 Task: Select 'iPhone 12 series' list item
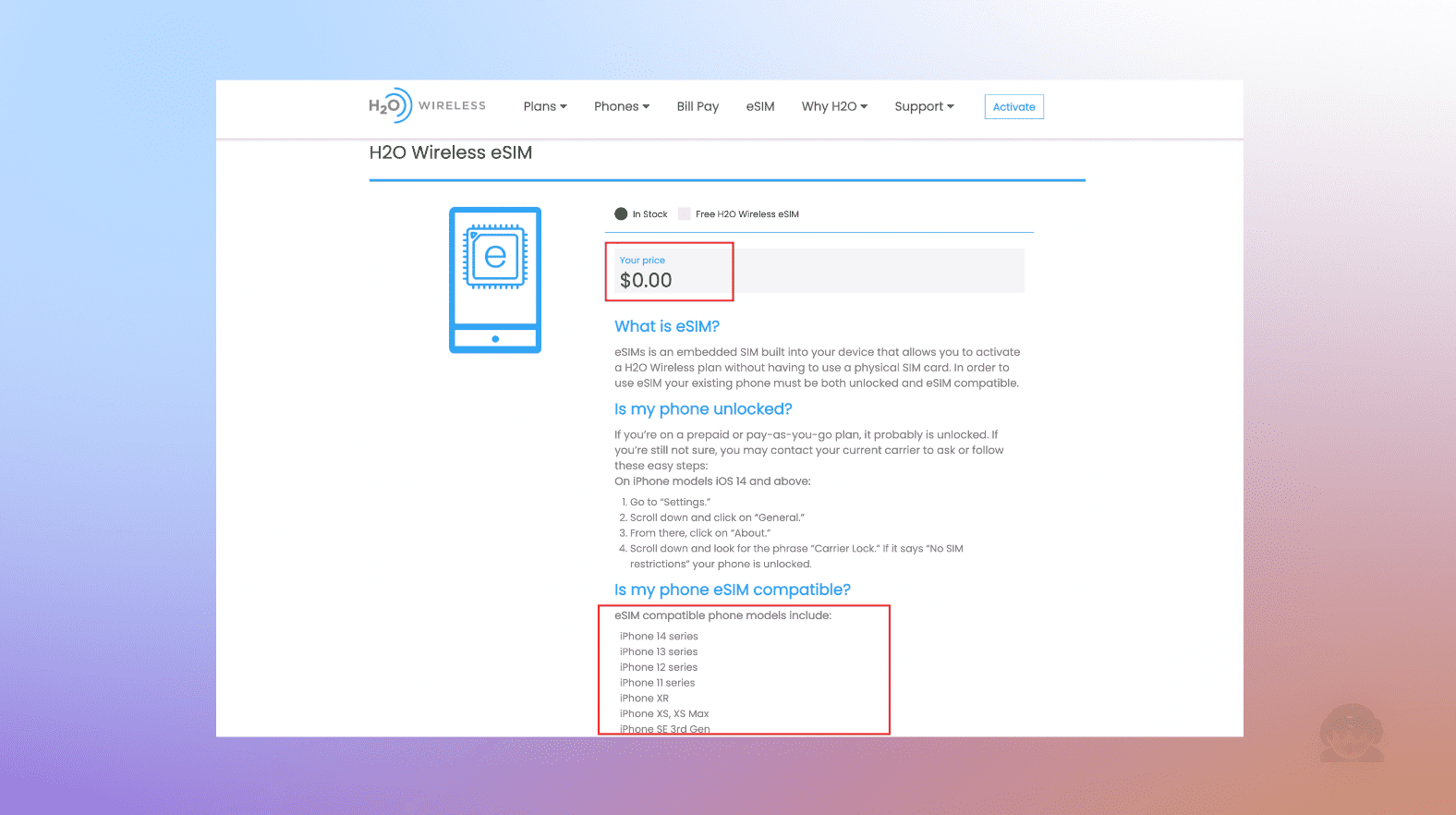coord(659,667)
